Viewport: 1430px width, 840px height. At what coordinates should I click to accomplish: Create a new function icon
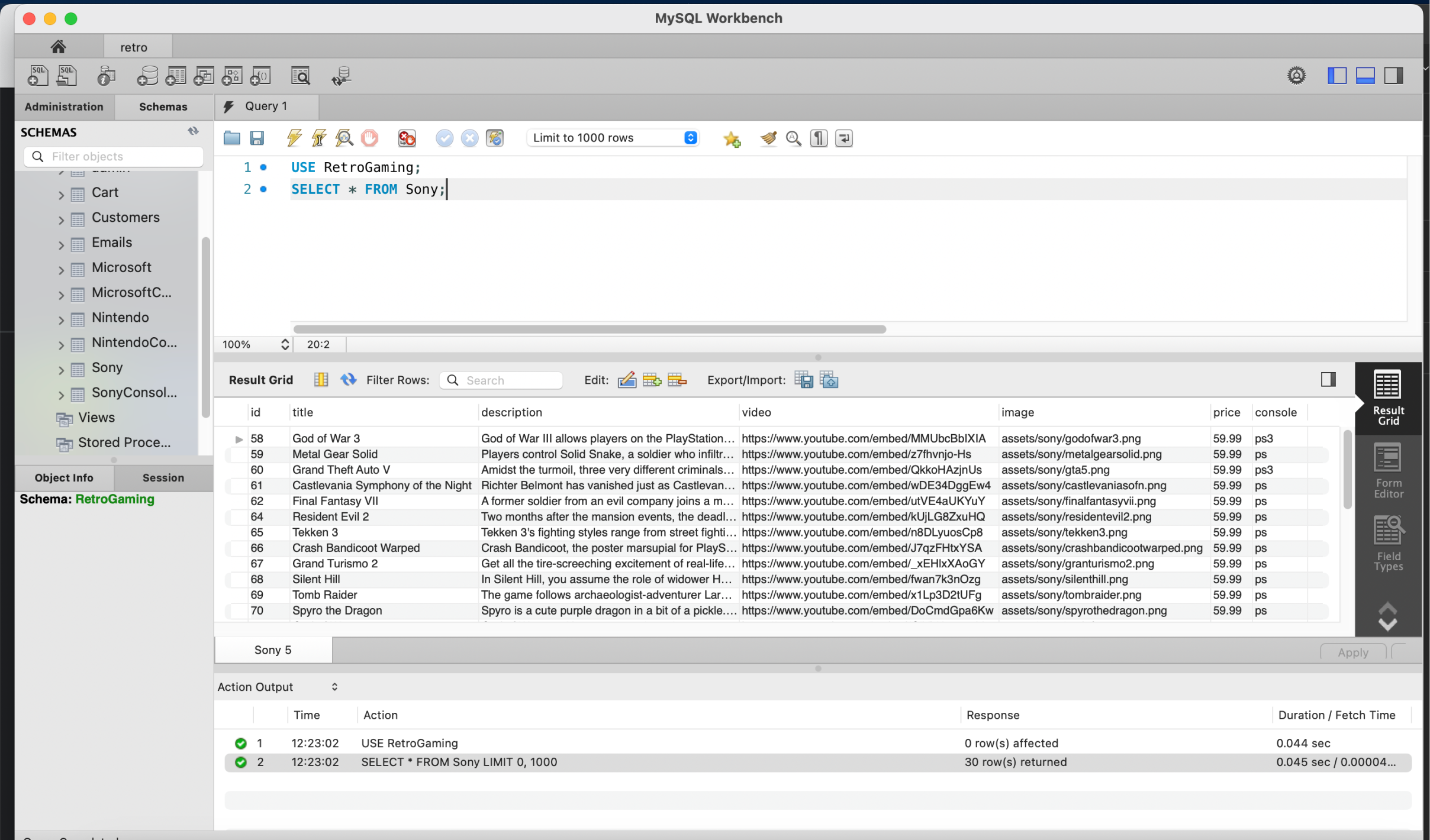click(260, 76)
